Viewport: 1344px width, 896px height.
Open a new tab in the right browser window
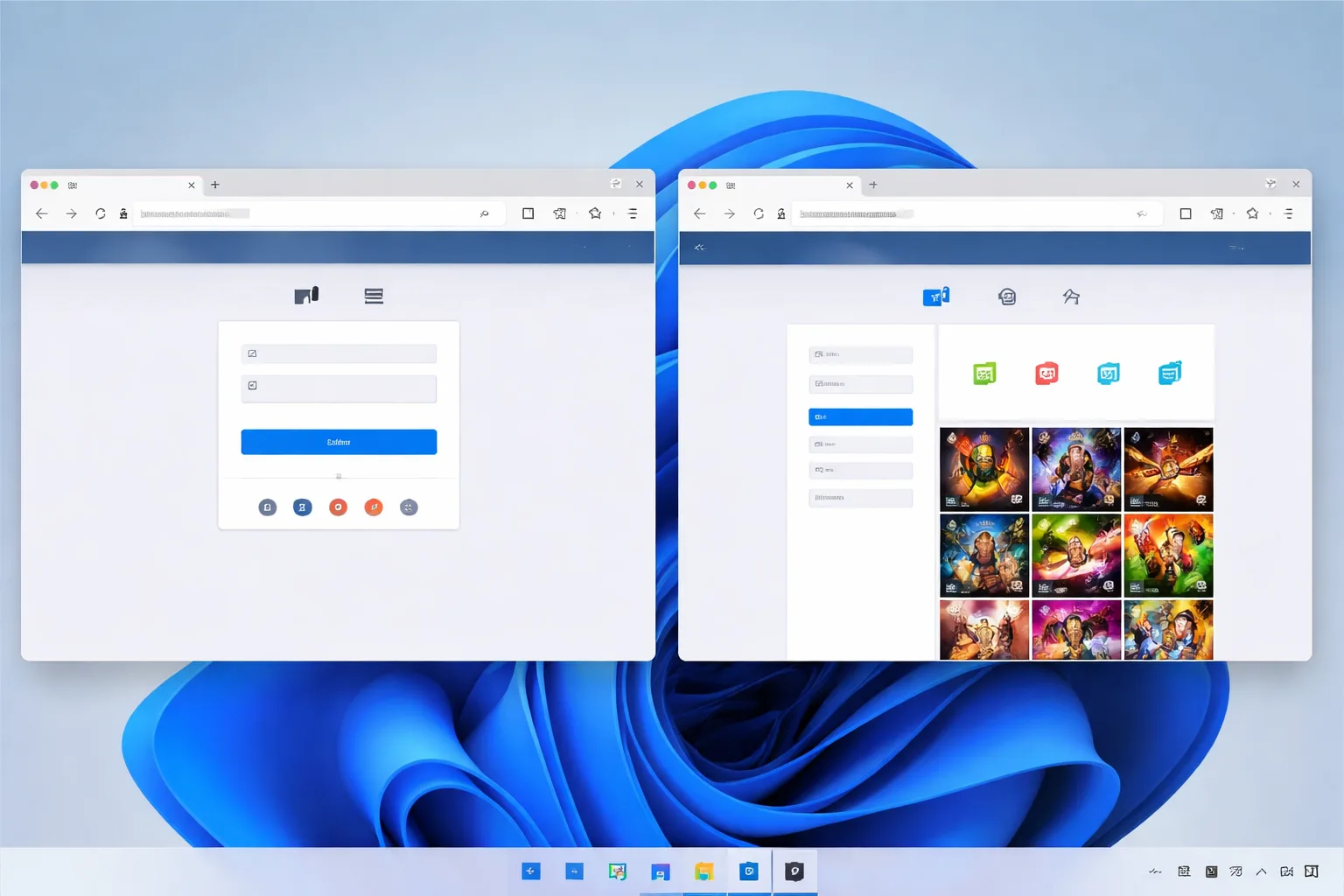point(873,185)
